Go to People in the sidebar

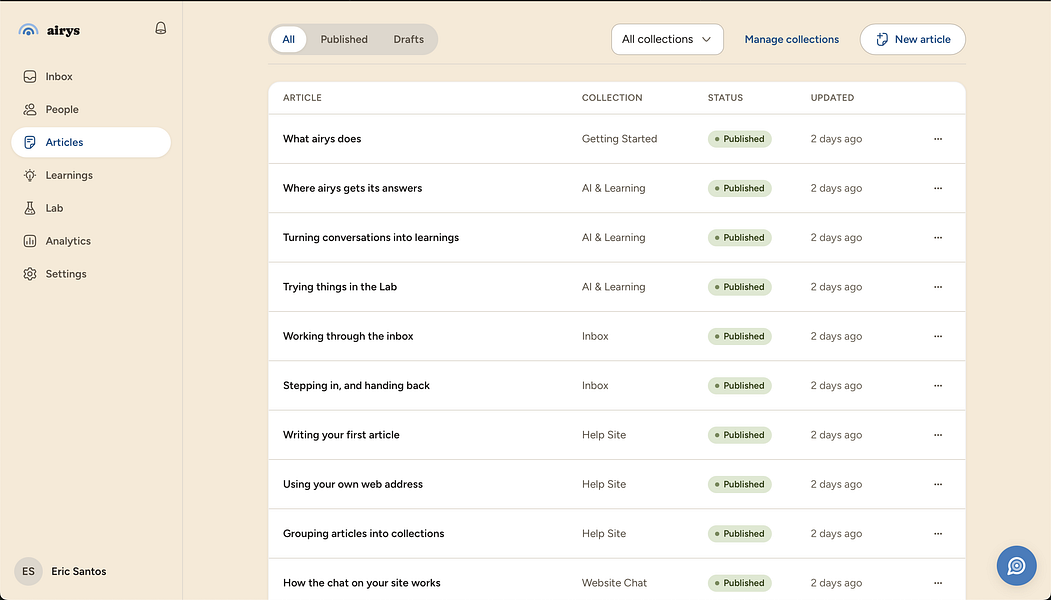pos(91,109)
